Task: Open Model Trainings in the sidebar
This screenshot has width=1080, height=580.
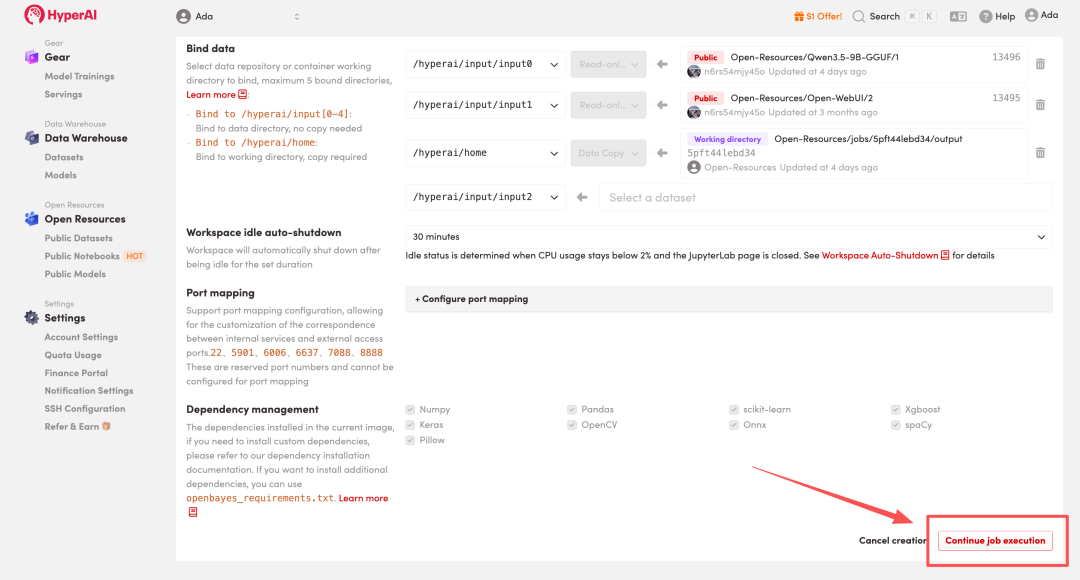Action: 79,76
